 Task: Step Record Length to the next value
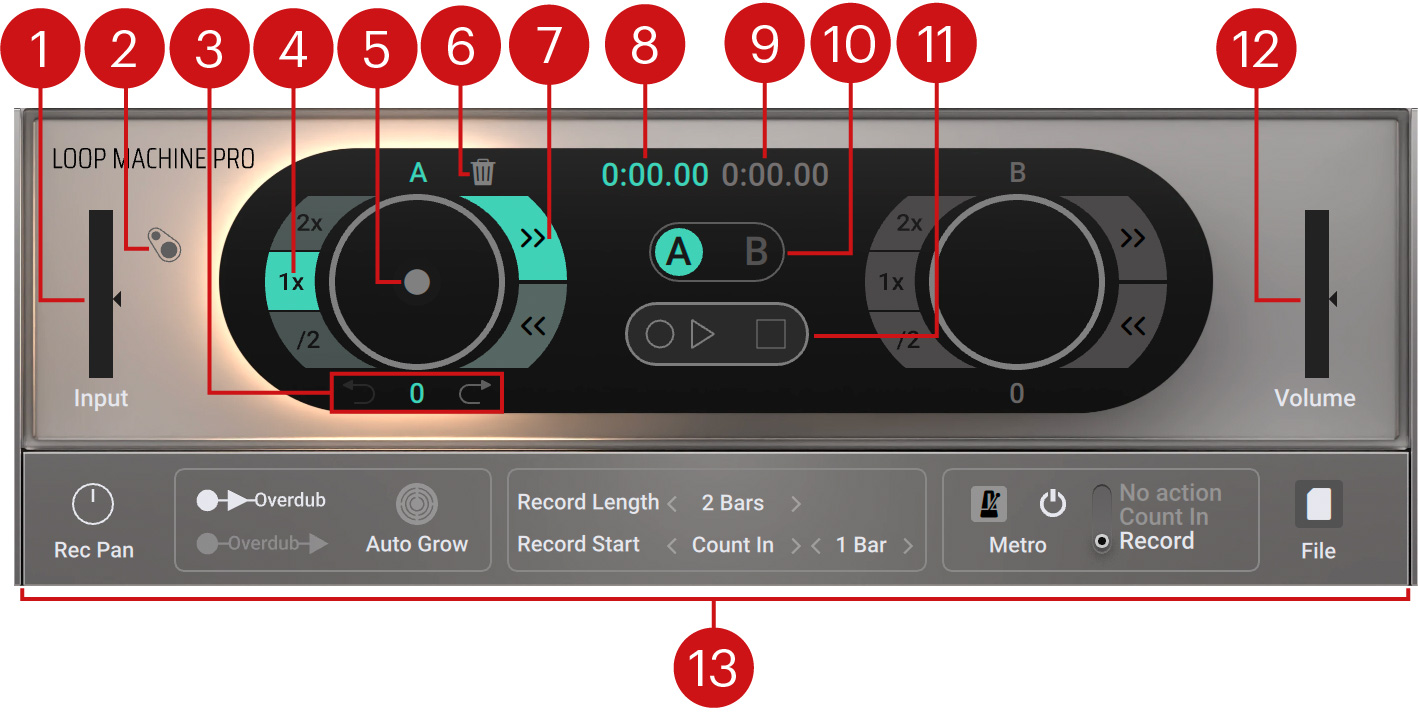pos(797,502)
